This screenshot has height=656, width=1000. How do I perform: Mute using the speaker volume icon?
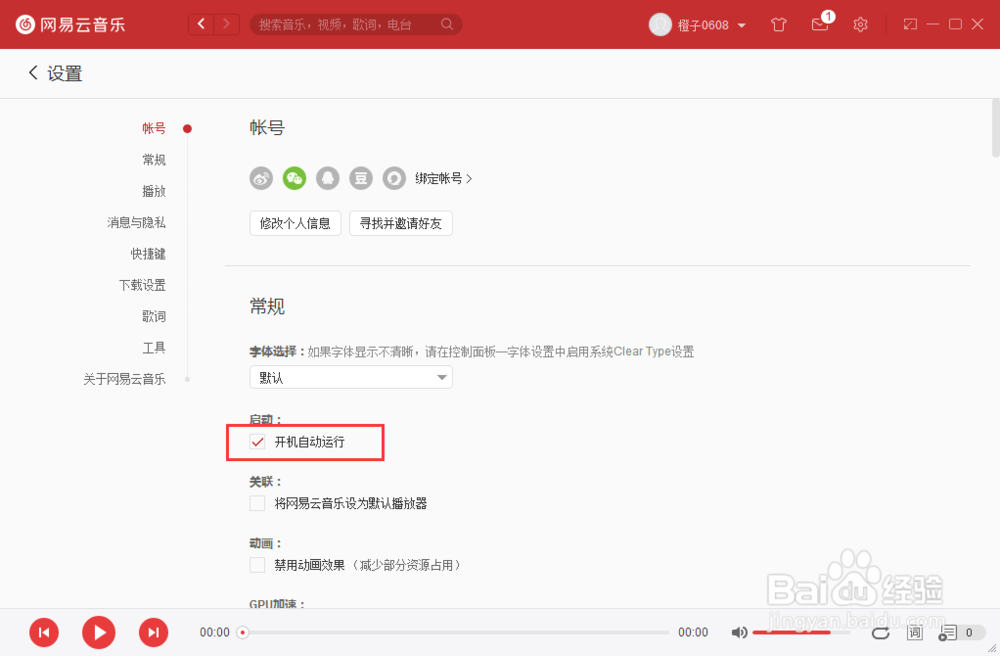pyautogui.click(x=739, y=632)
